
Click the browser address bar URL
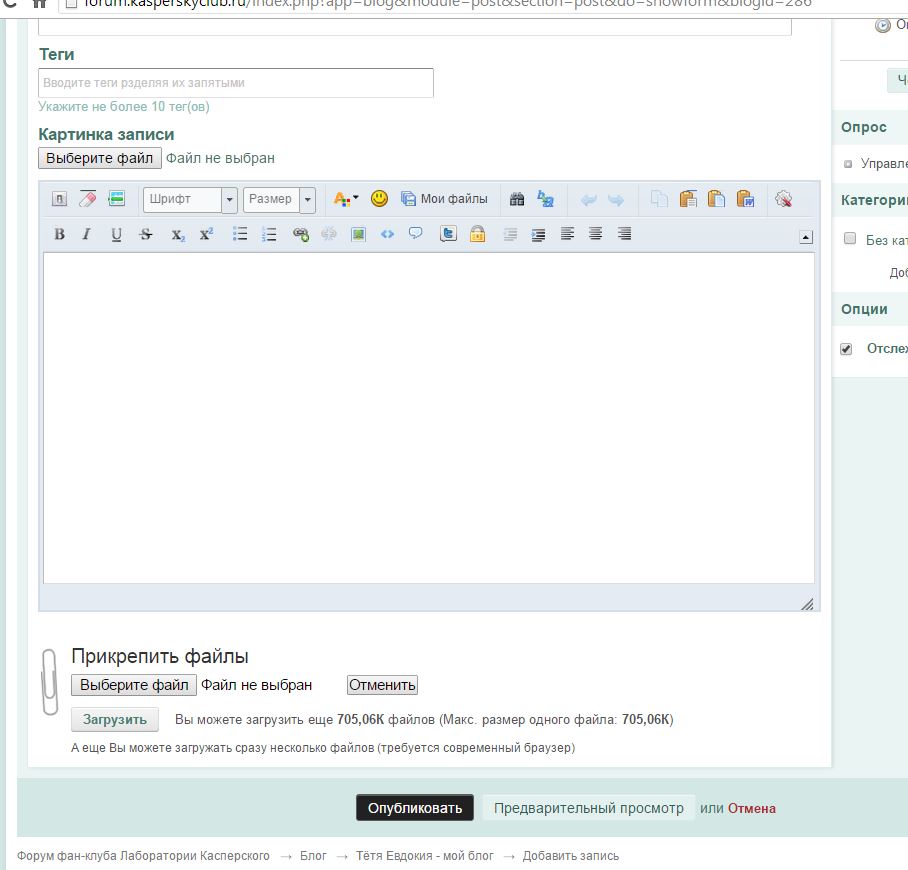click(446, 4)
